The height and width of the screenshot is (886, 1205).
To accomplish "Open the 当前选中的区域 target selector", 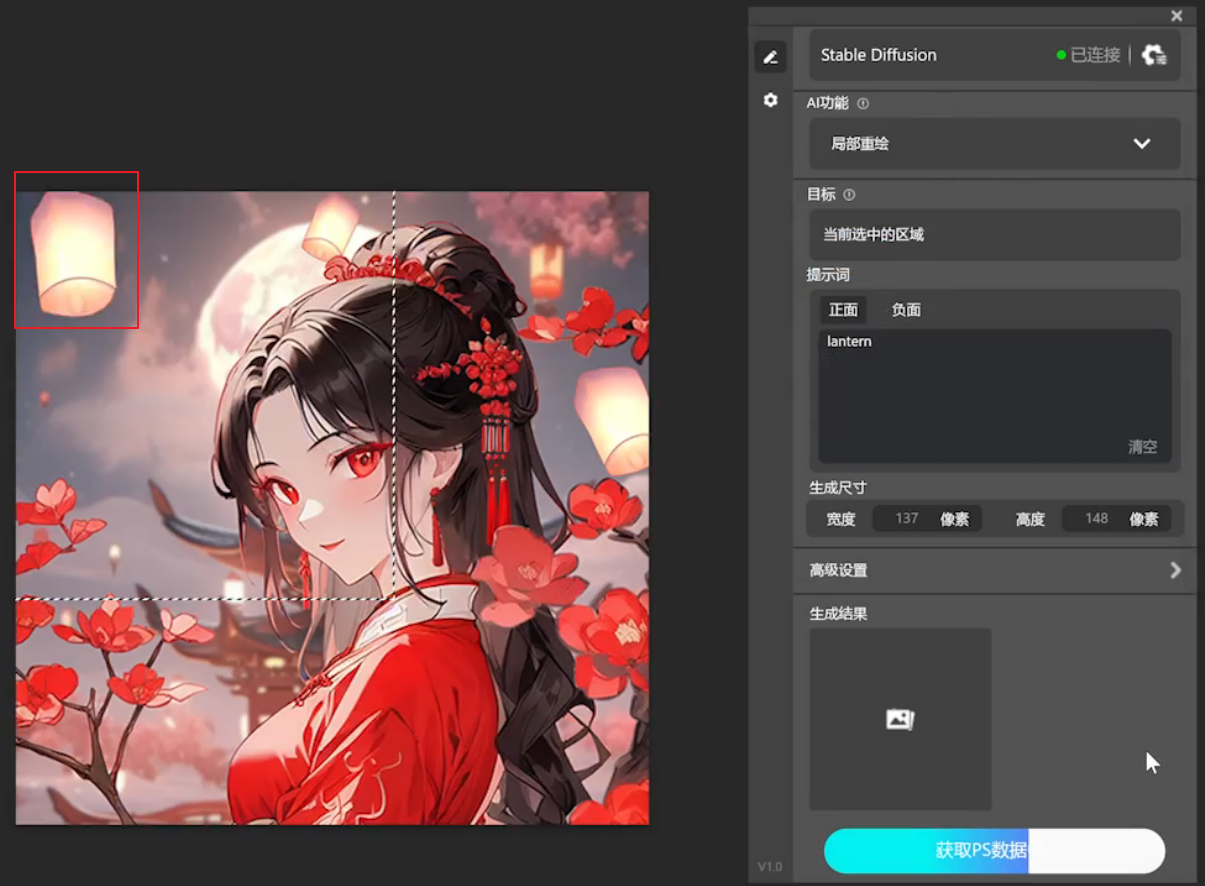I will point(994,235).
